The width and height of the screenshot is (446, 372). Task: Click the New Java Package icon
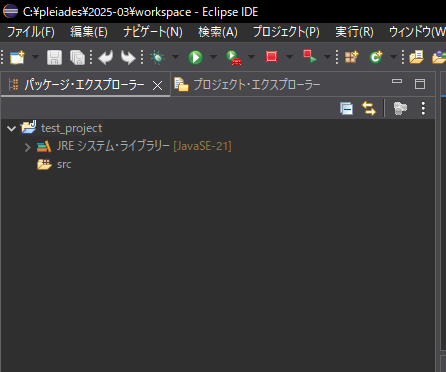(351, 57)
